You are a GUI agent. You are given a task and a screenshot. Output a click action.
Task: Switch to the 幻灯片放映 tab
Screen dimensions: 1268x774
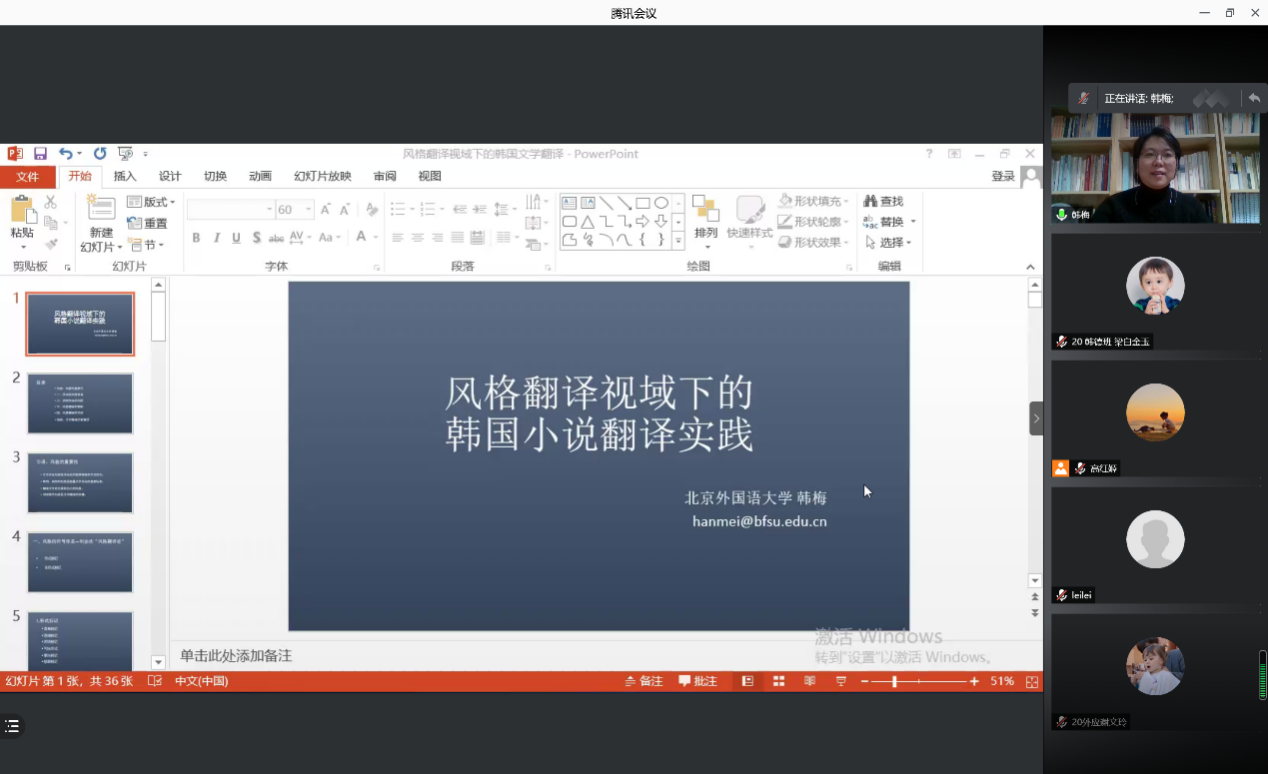point(322,177)
